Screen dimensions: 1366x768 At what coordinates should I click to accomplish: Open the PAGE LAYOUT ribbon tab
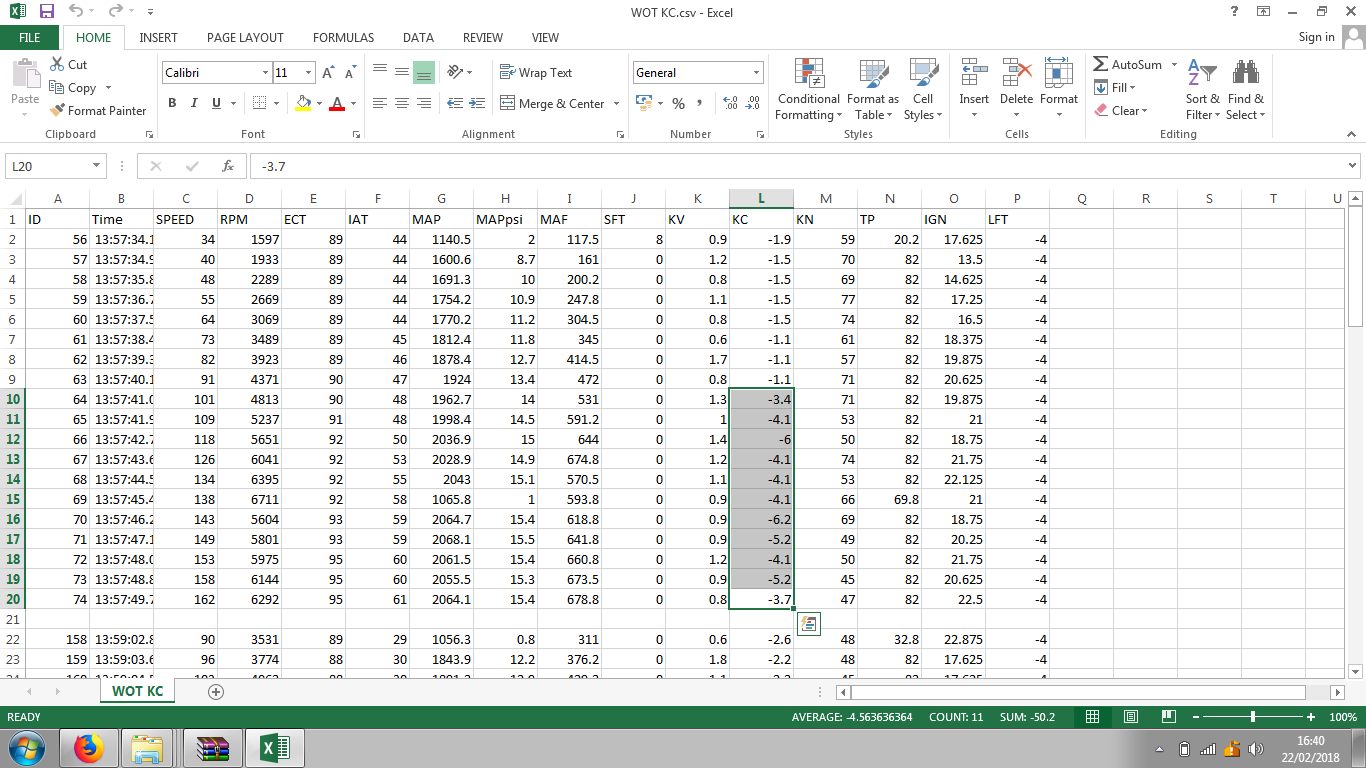click(245, 38)
